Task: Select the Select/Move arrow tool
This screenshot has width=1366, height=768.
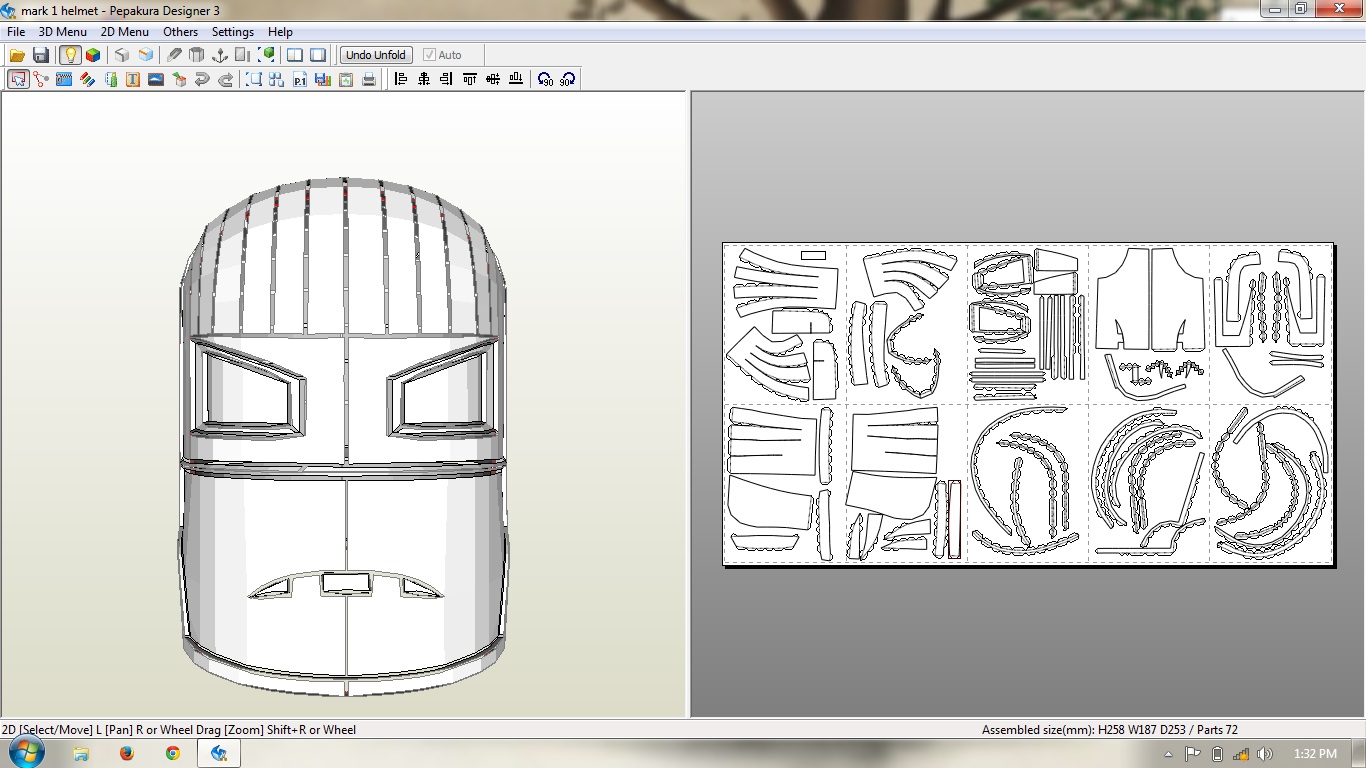Action: pos(18,79)
